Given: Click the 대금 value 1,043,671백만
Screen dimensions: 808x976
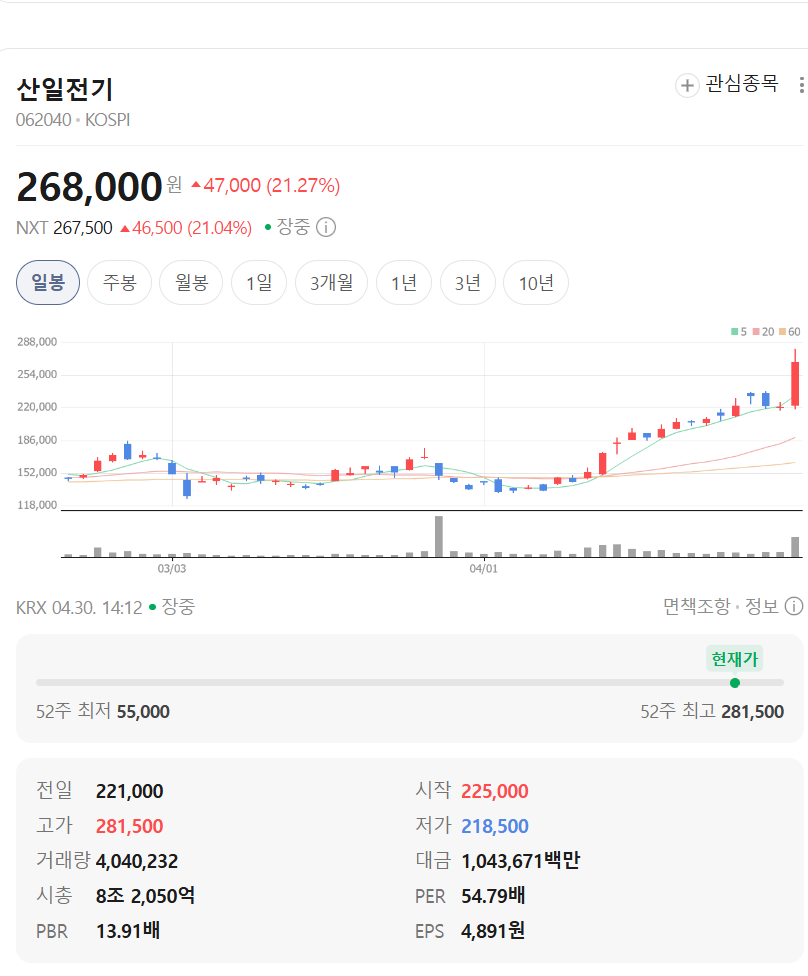Looking at the screenshot, I should 520,861.
